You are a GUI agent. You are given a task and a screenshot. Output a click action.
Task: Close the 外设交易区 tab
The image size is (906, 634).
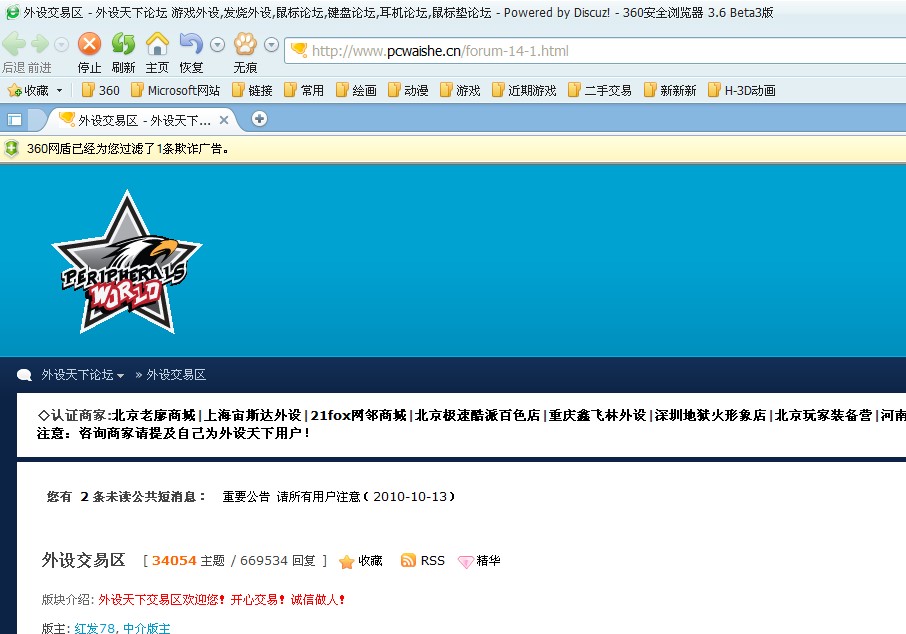224,119
